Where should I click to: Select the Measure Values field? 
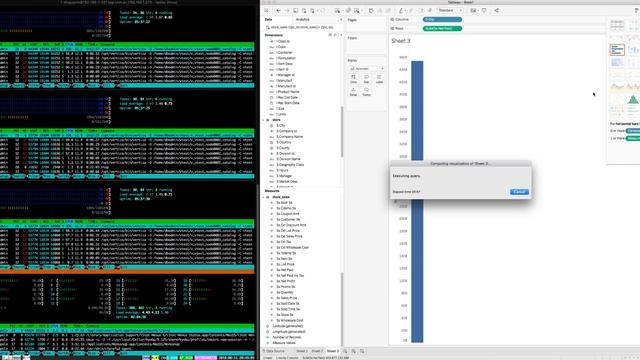(x=284, y=343)
